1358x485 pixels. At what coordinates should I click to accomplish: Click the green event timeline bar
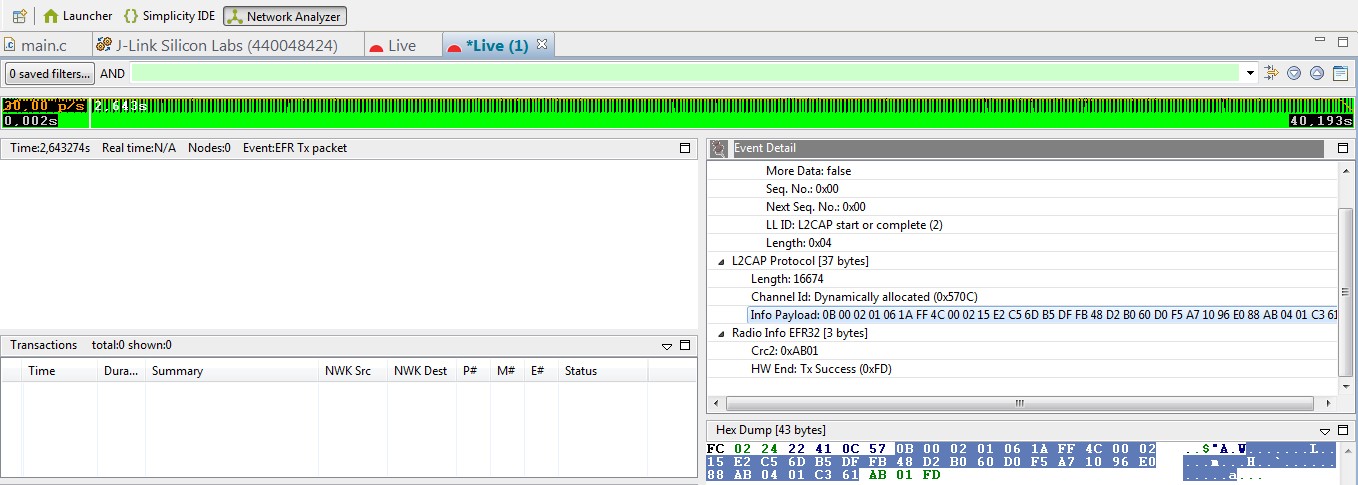(700, 113)
